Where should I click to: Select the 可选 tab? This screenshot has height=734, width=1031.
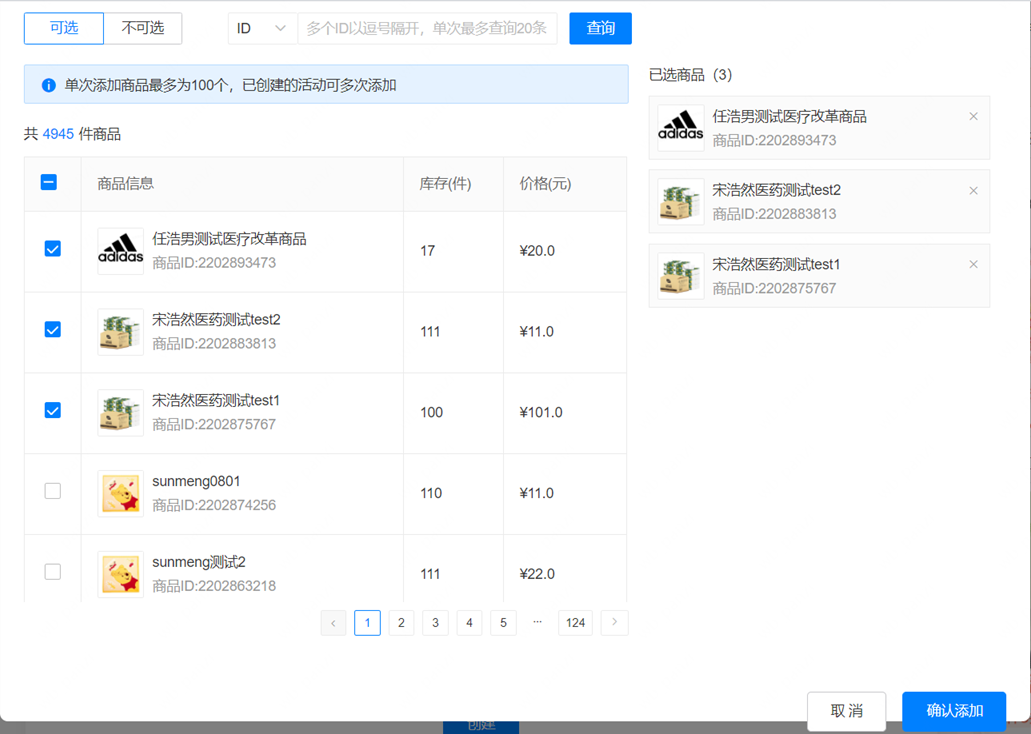(64, 28)
